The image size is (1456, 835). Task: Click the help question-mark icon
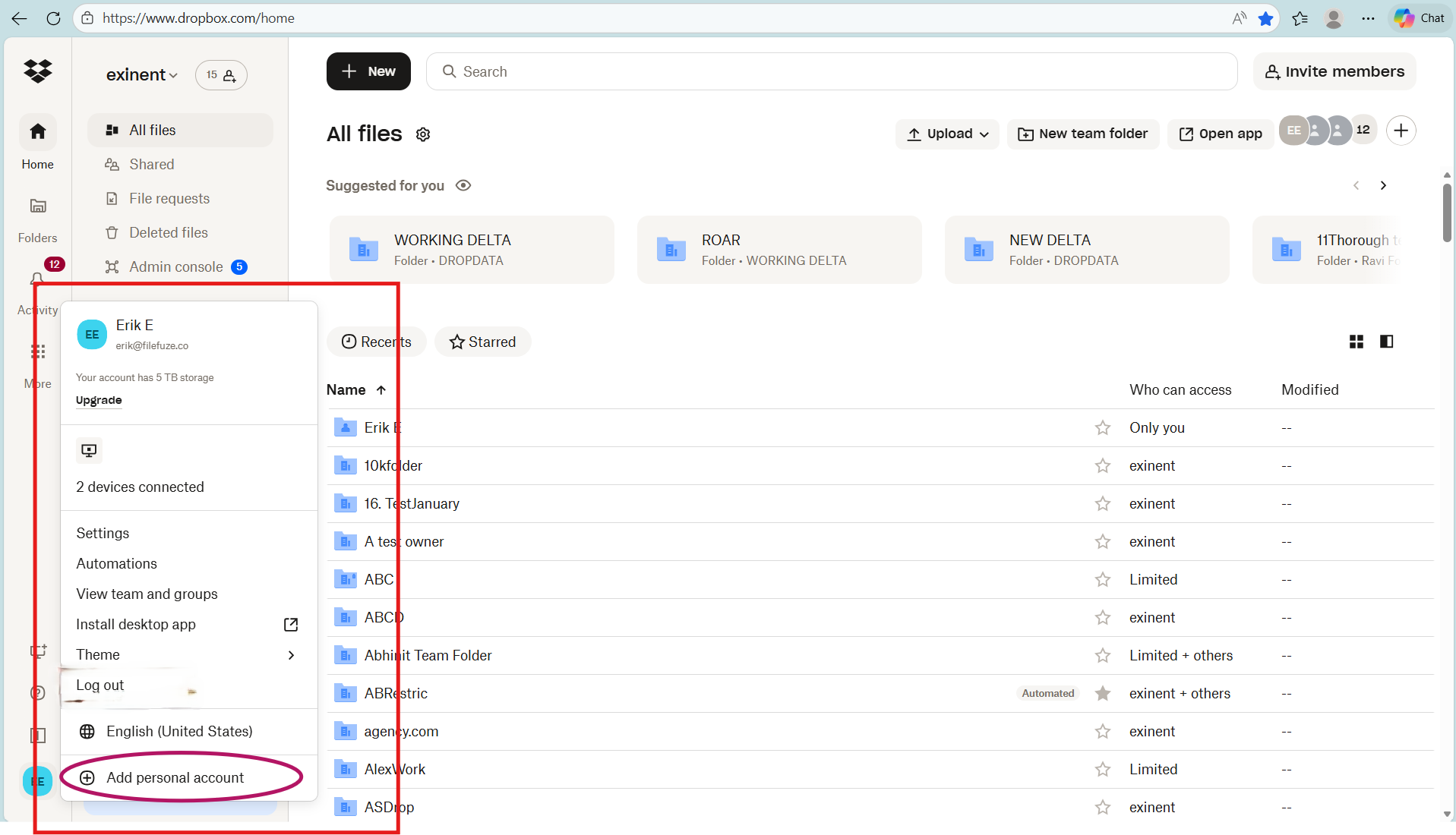tap(36, 692)
